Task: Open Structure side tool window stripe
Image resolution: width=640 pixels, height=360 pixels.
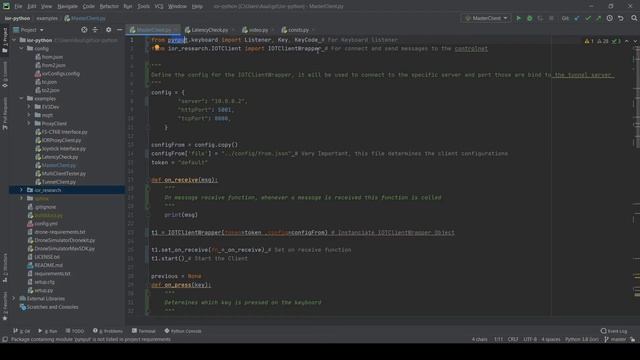Action: 5,268
